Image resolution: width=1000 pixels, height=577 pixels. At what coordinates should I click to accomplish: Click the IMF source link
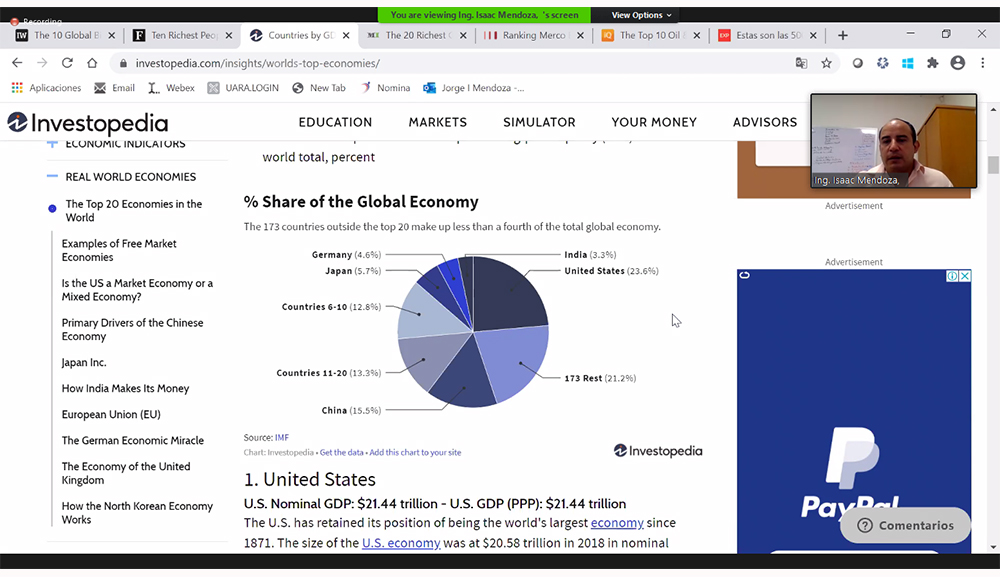click(282, 438)
